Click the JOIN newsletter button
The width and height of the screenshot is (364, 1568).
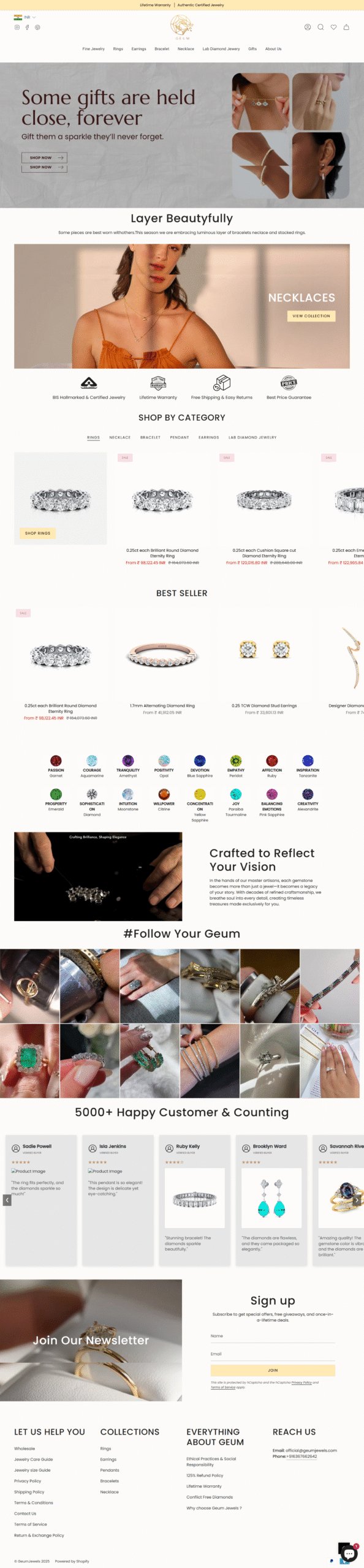point(273,1370)
